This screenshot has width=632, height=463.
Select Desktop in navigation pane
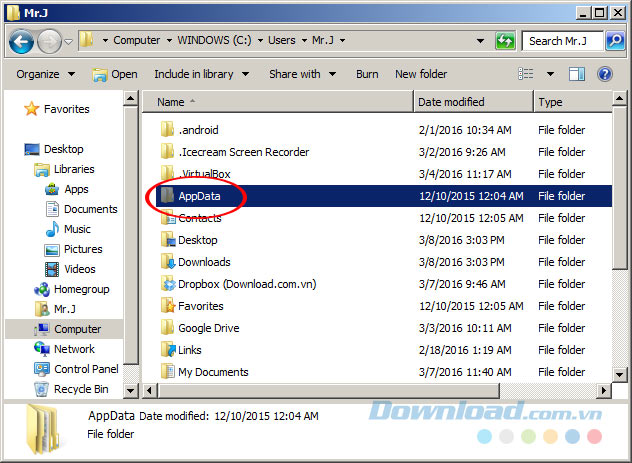point(54,149)
